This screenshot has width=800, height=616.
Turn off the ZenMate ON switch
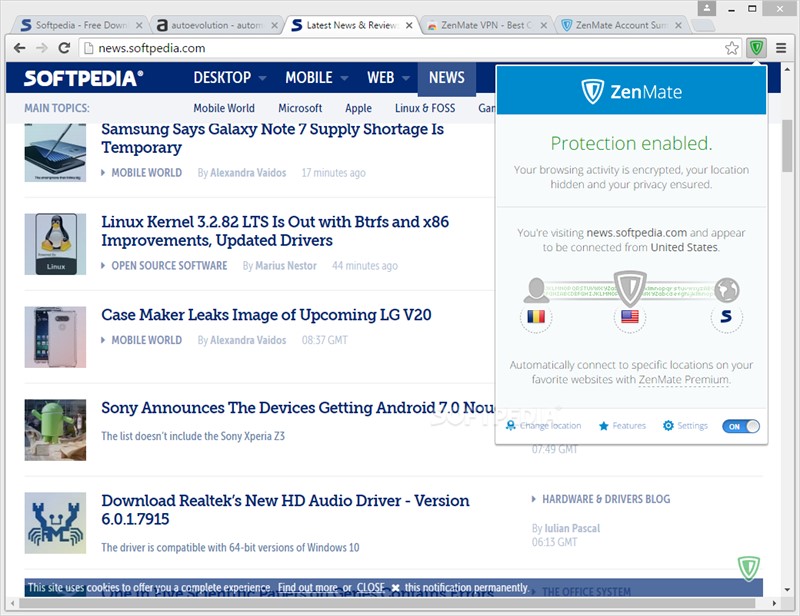click(741, 426)
